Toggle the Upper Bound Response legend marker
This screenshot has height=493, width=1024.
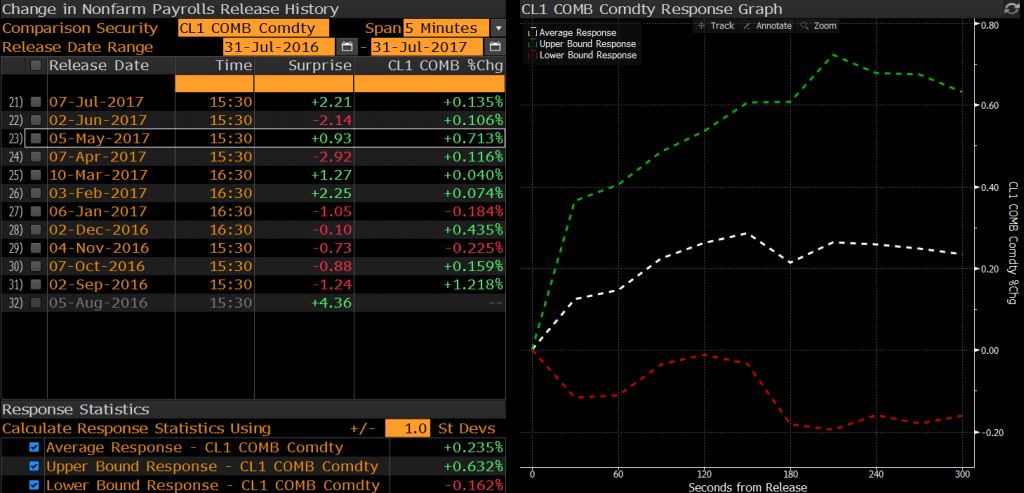532,44
